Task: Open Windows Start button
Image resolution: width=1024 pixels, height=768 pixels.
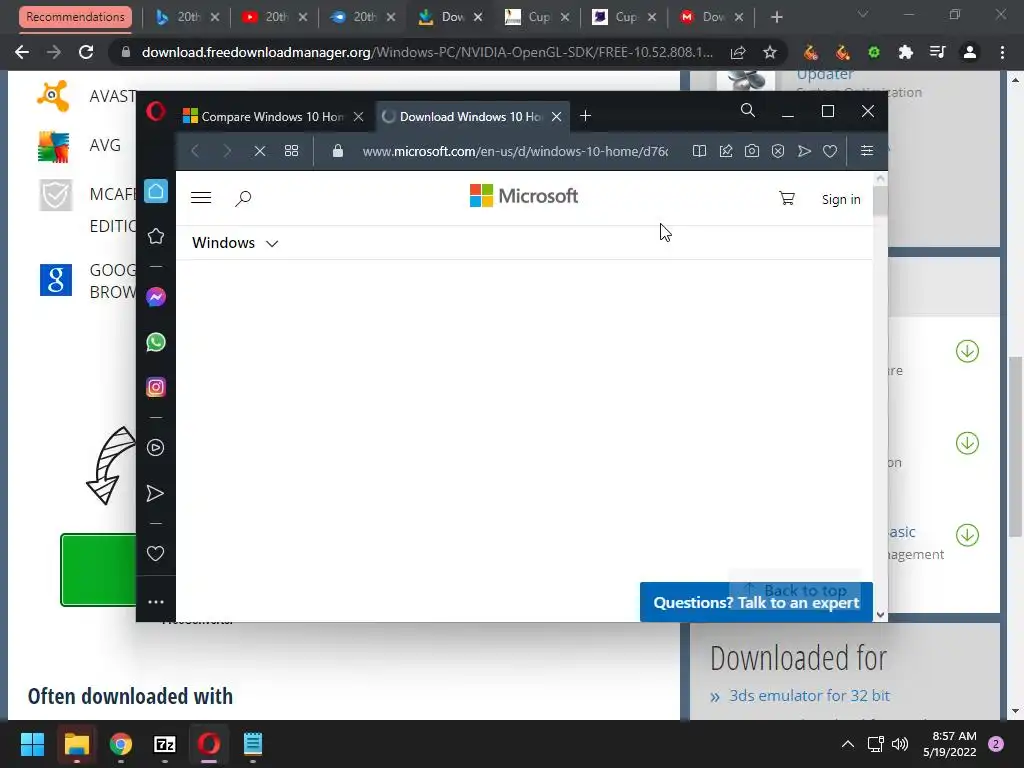Action: (32, 744)
